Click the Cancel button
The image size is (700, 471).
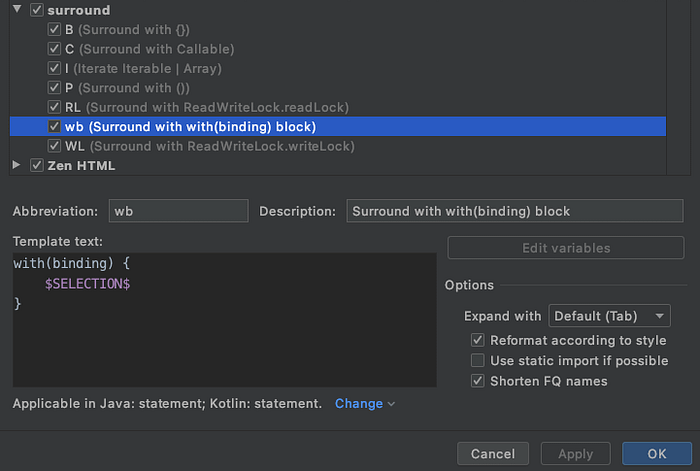(492, 454)
